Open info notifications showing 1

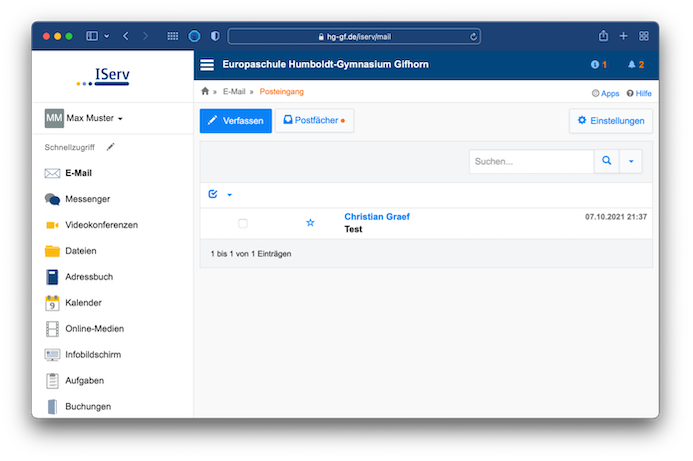point(598,65)
